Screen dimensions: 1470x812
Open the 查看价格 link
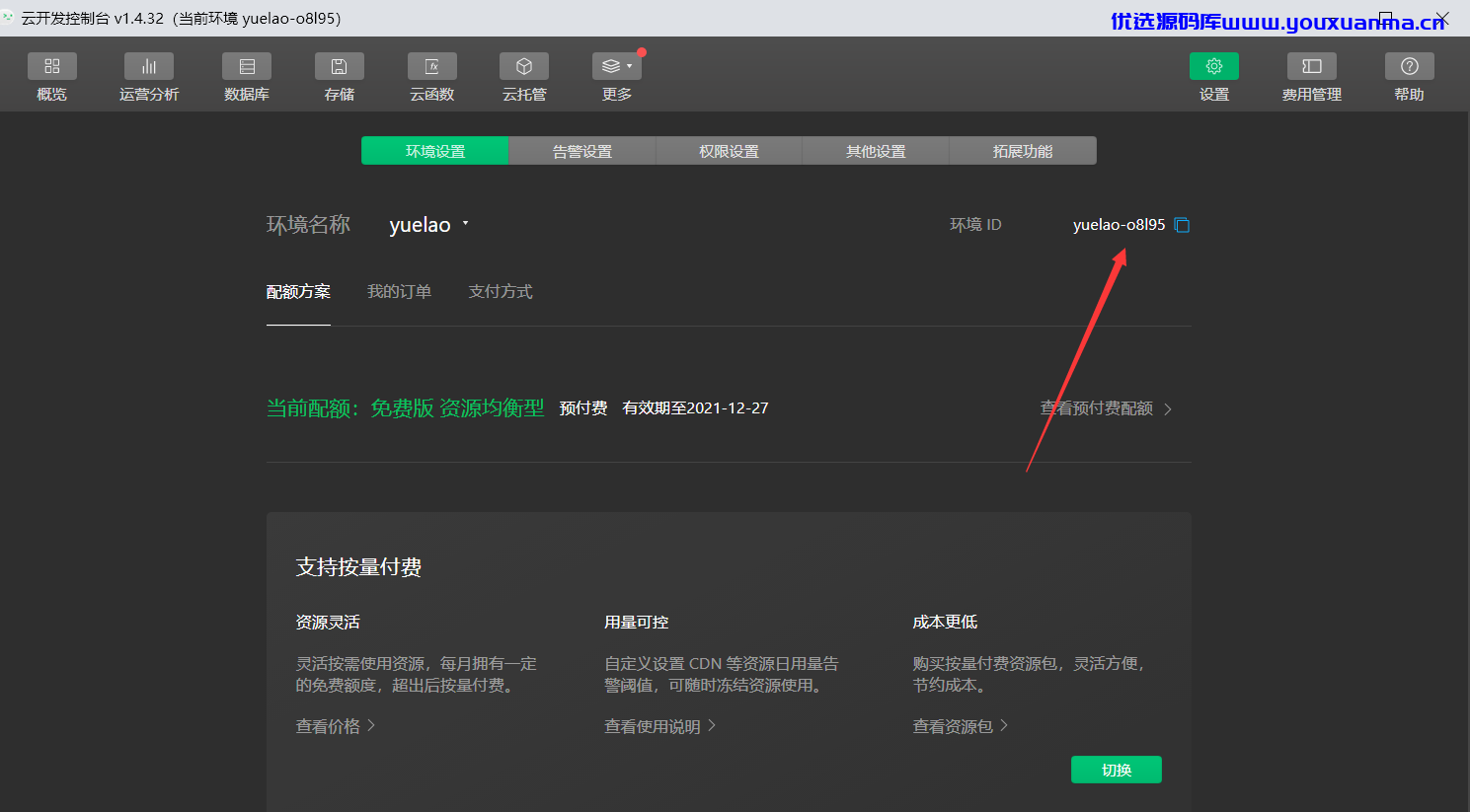[336, 726]
